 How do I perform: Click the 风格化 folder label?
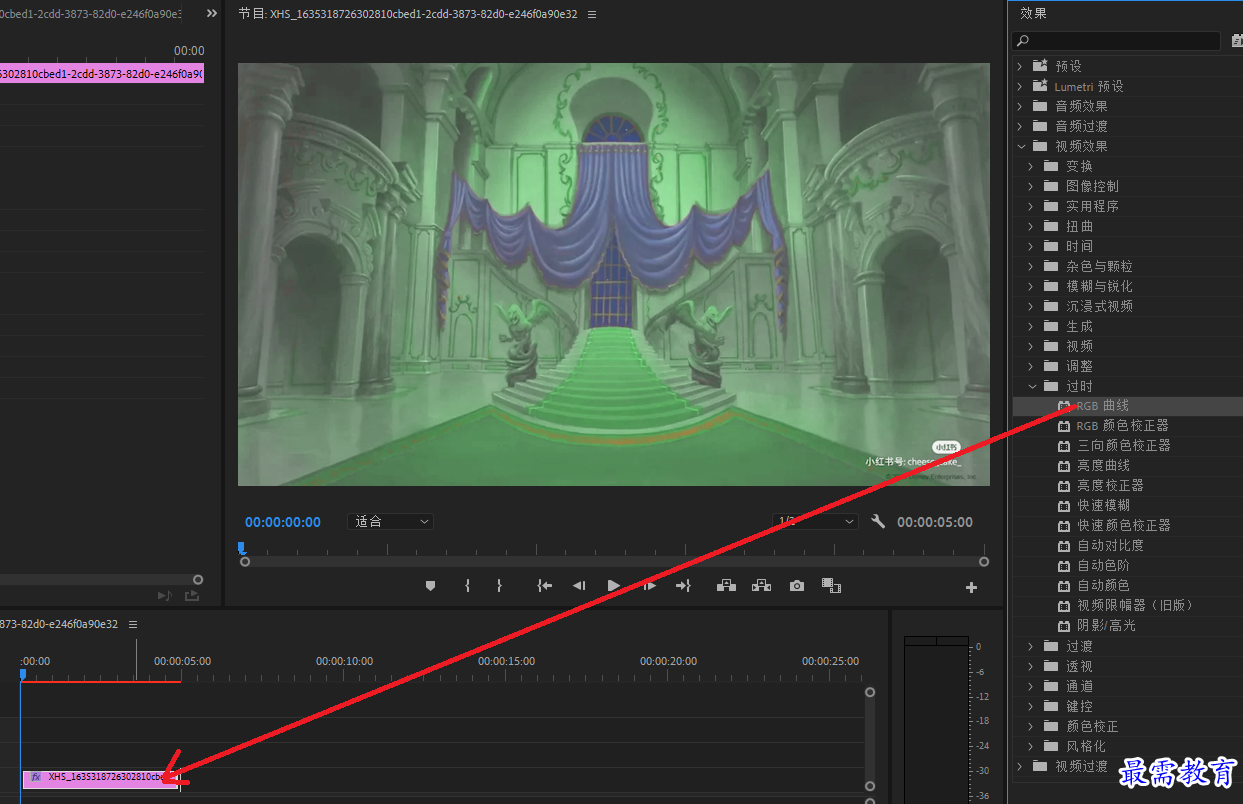[x=1086, y=746]
